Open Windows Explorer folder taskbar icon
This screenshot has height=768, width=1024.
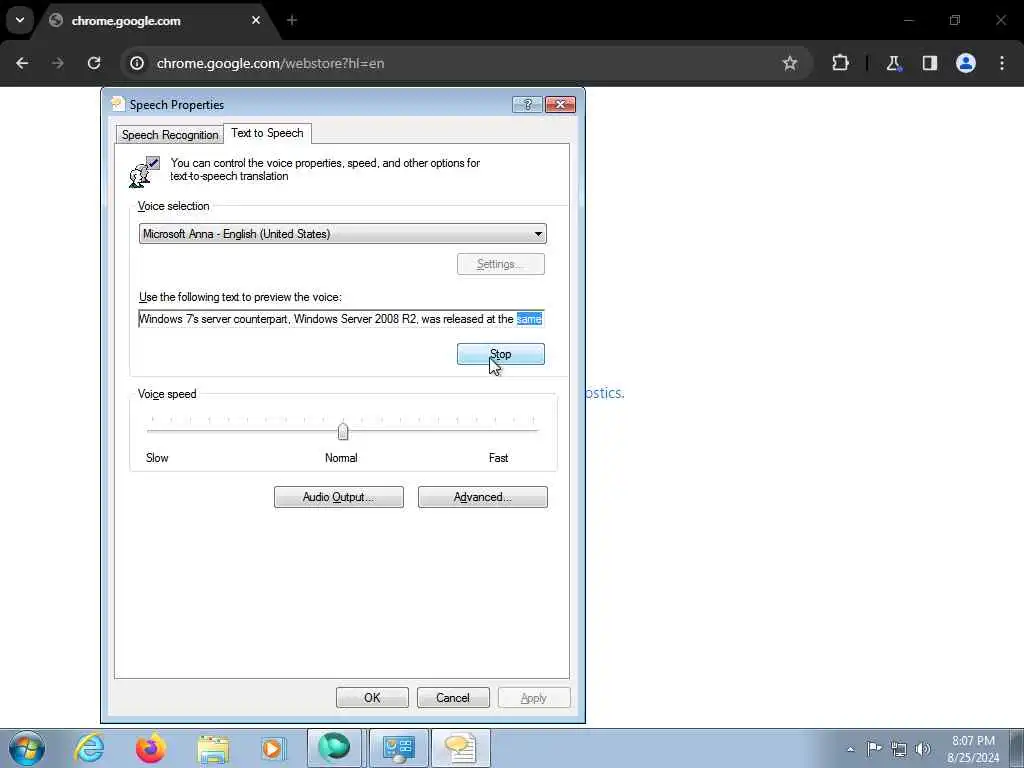213,748
